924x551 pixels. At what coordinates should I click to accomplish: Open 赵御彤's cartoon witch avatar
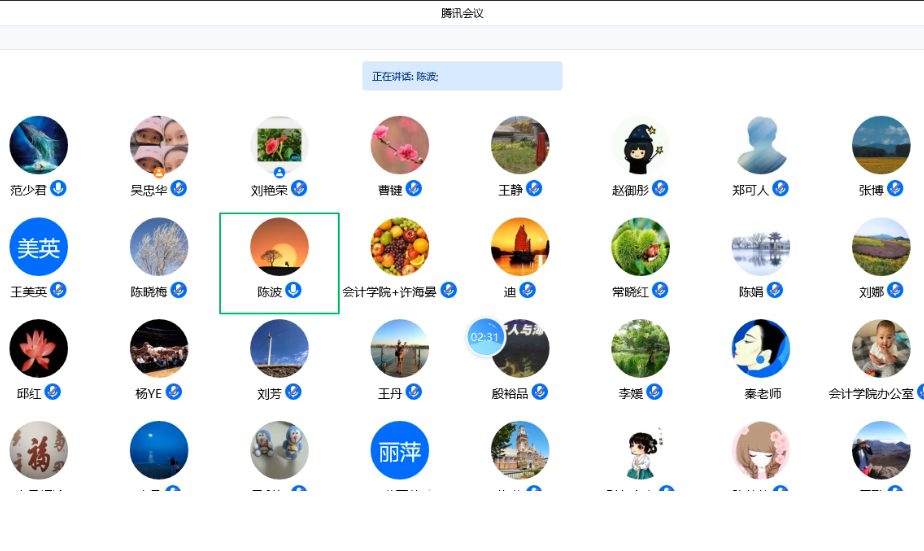tap(640, 145)
